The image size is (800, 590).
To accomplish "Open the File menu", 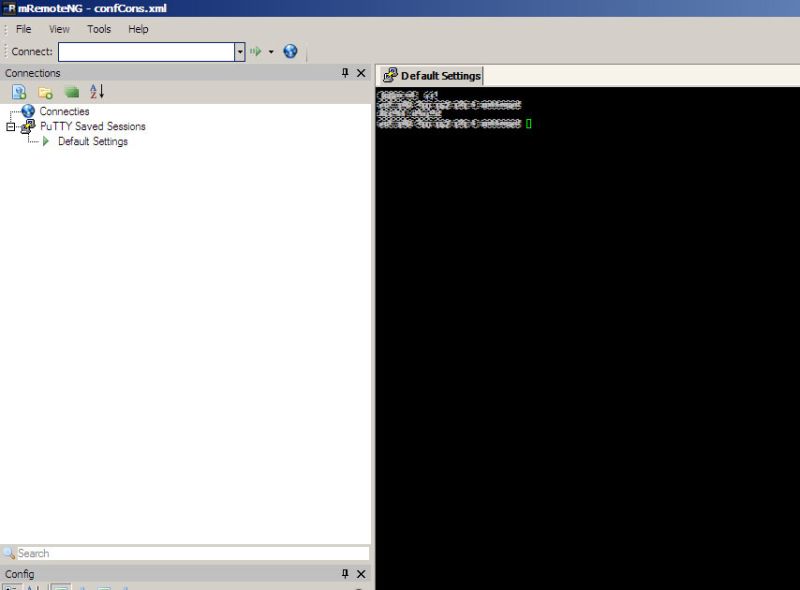I will click(x=23, y=29).
